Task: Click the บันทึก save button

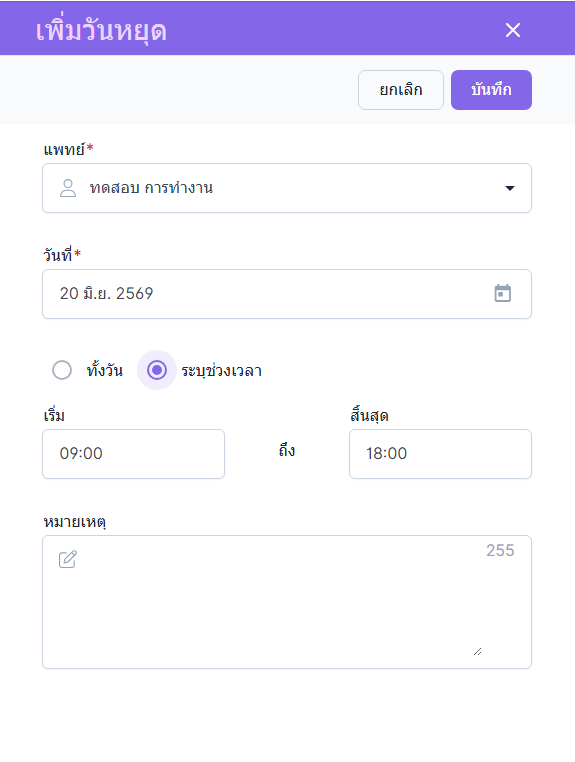Action: point(491,90)
